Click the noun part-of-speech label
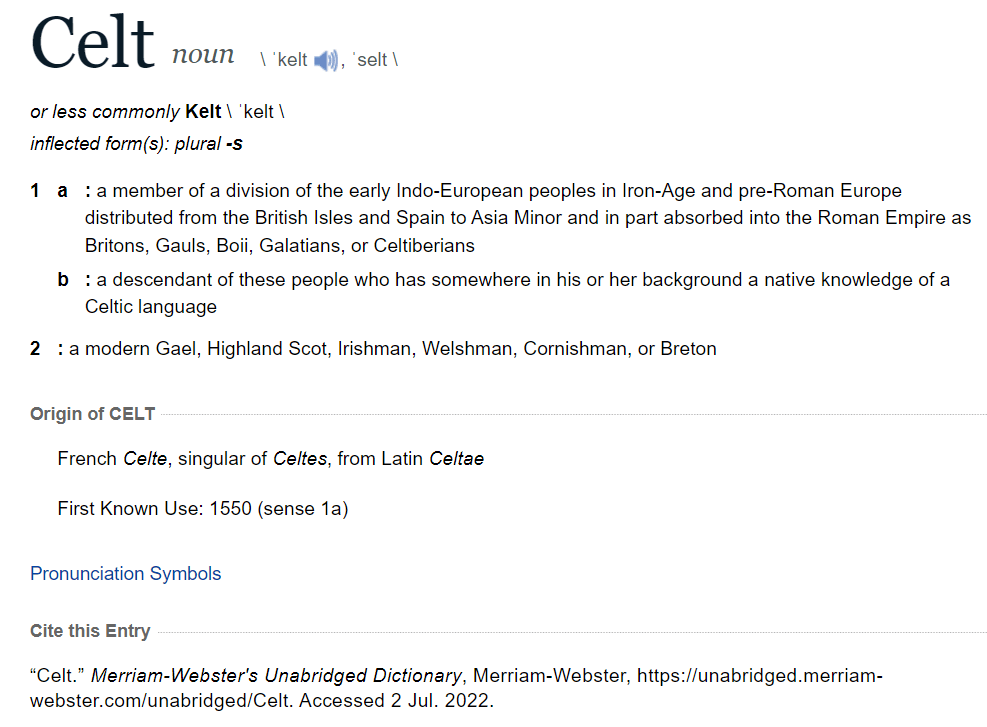The height and width of the screenshot is (727, 987). 203,56
